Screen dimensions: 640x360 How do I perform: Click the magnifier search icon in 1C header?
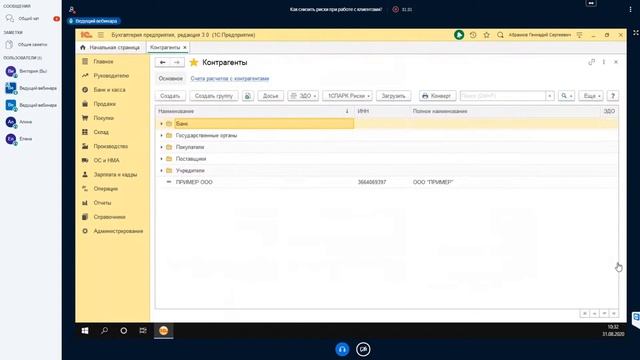(x=500, y=35)
